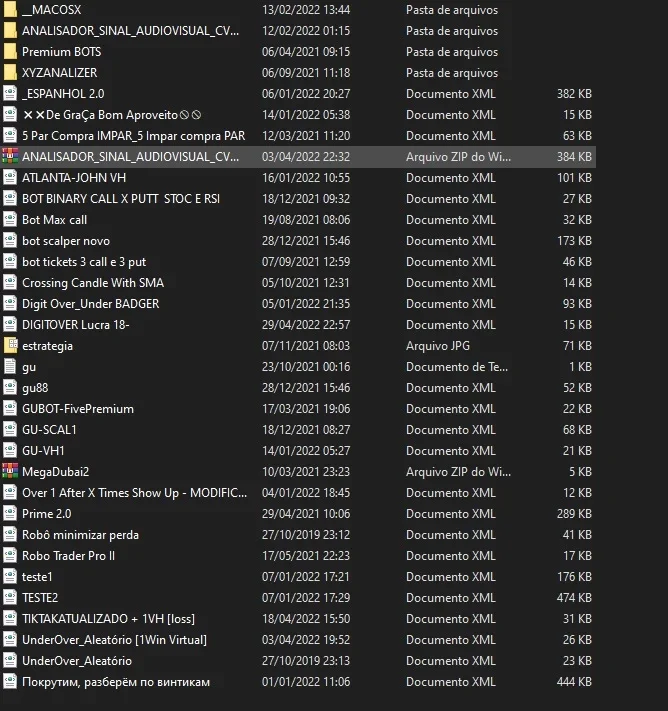Screen dimensions: 668x711
Task: Click the 14 KB size of Crossing Candle
Action: (x=577, y=282)
